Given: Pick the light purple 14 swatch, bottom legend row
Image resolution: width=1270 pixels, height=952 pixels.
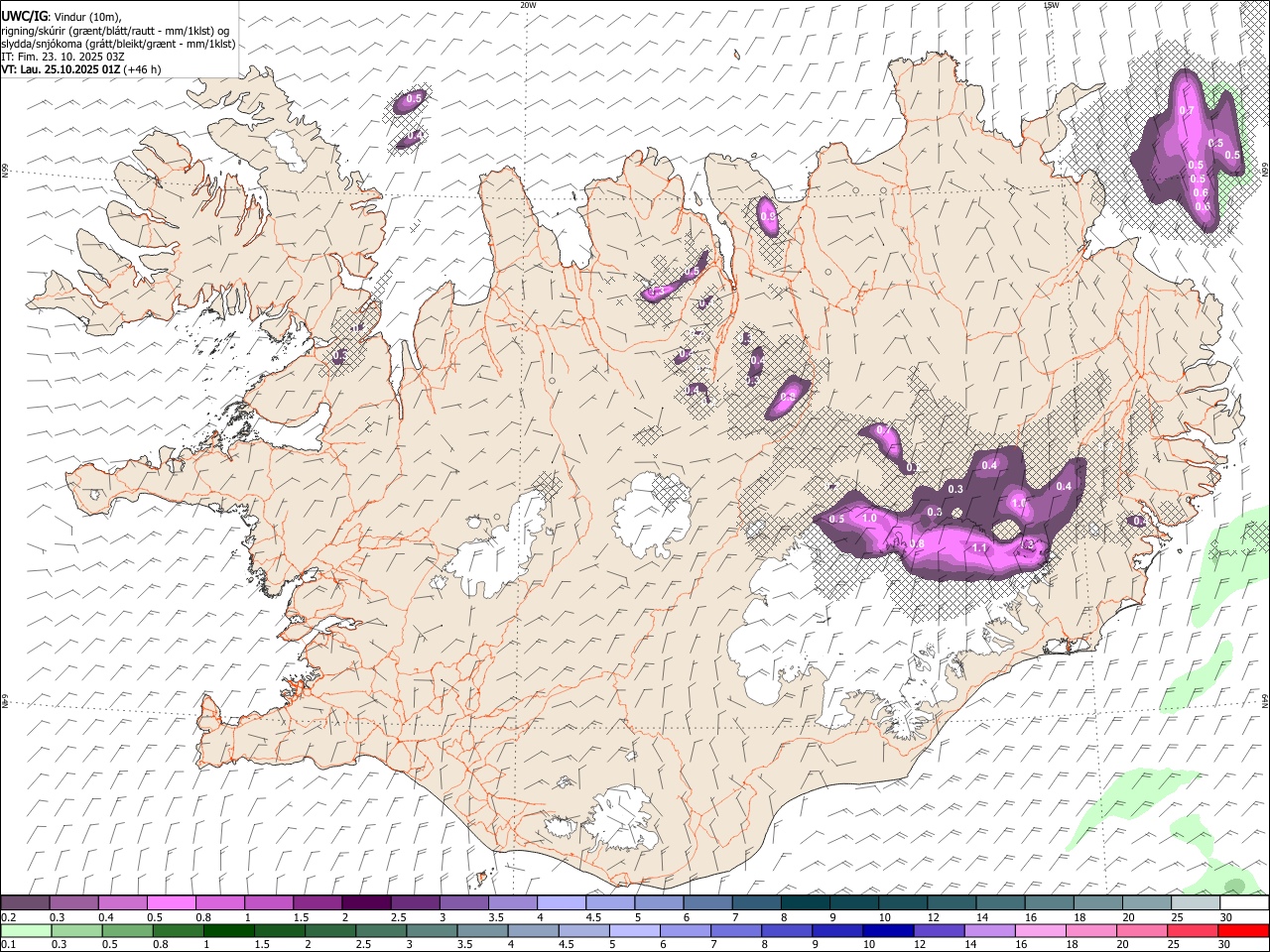Looking at the screenshot, I should click(990, 931).
